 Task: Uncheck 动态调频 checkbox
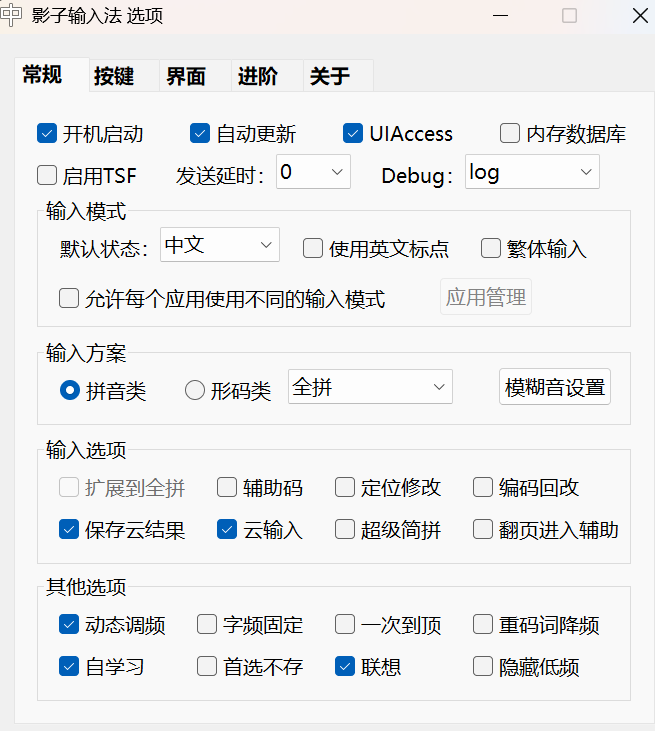click(69, 624)
